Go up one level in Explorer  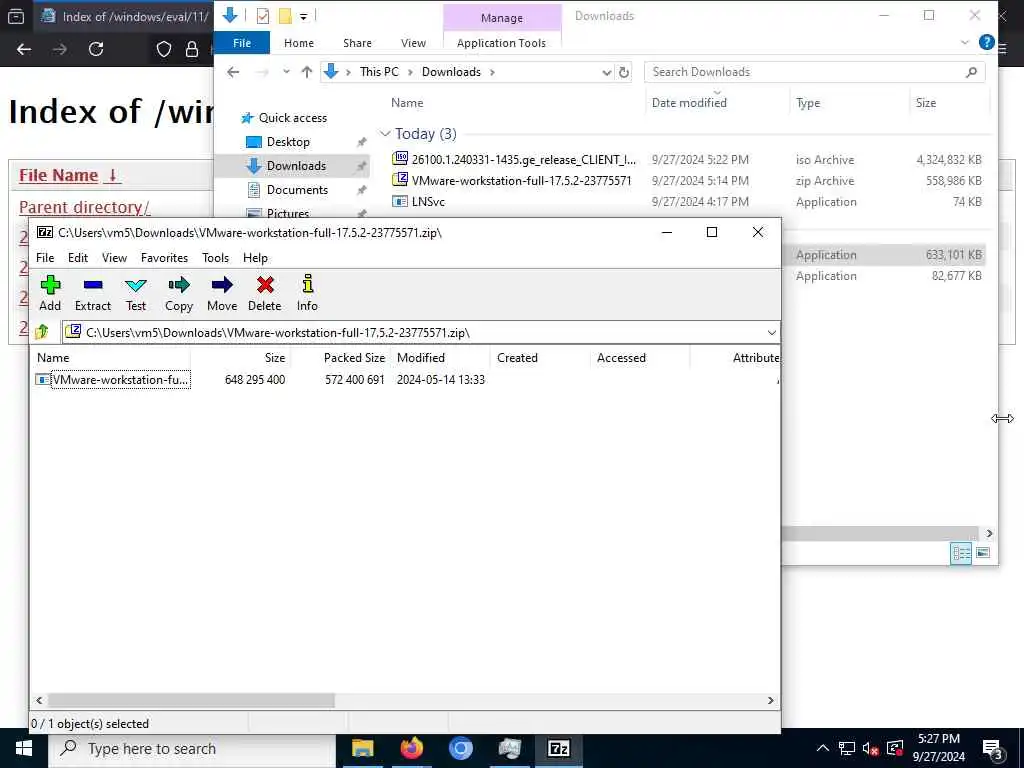pos(307,72)
